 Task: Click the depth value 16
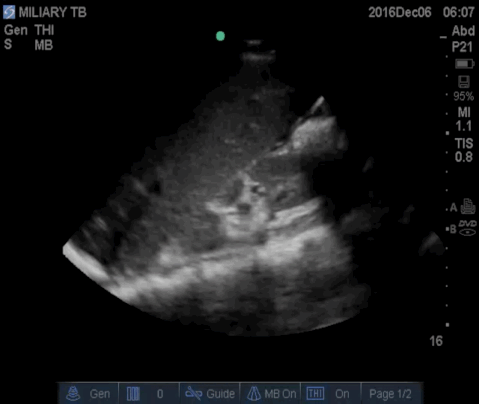point(436,341)
